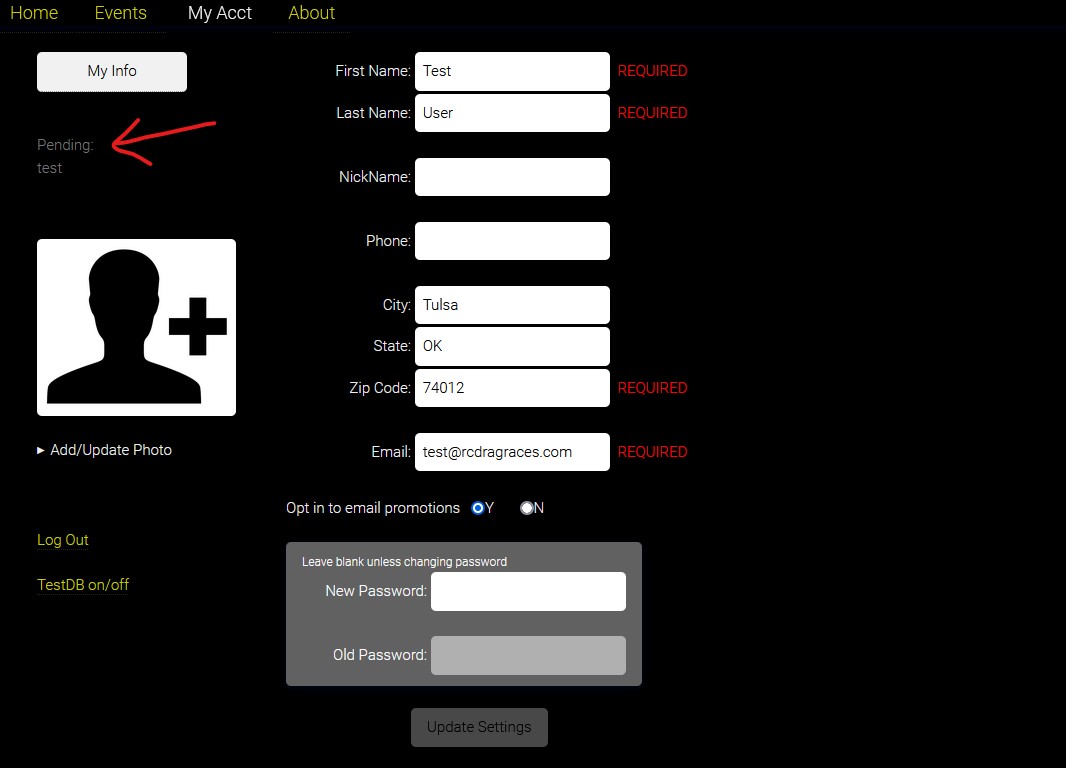Select Y for email promotions opt-in
This screenshot has height=768, width=1066.
point(477,508)
